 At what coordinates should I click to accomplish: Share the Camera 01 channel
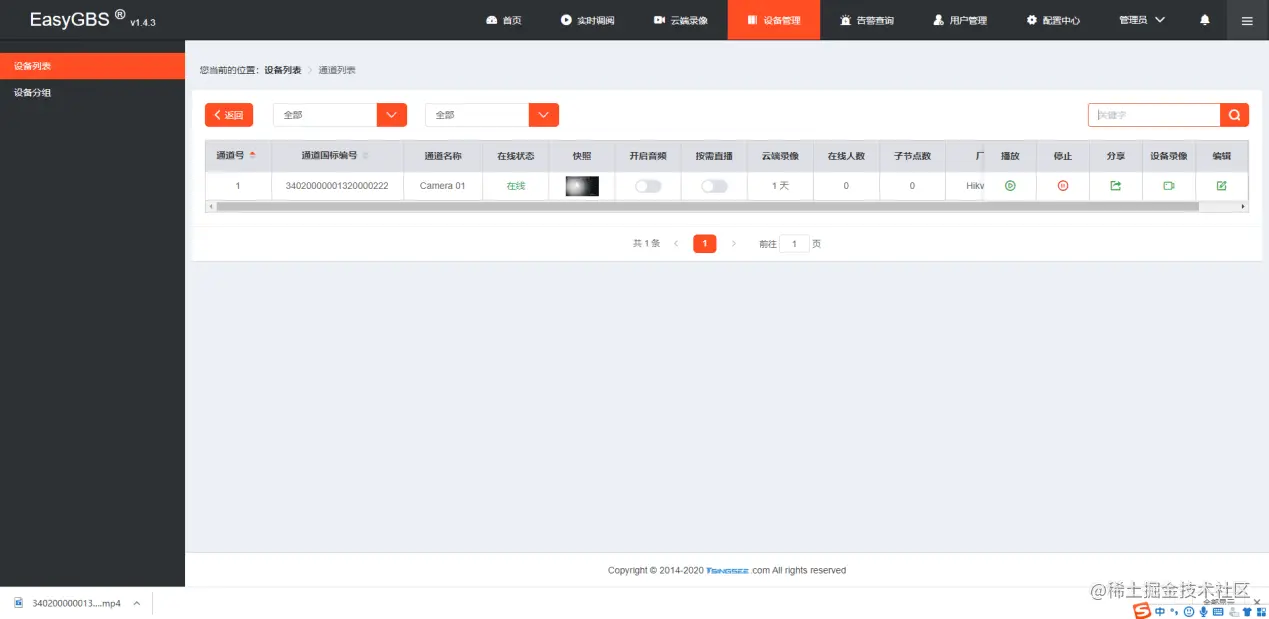tap(1116, 186)
